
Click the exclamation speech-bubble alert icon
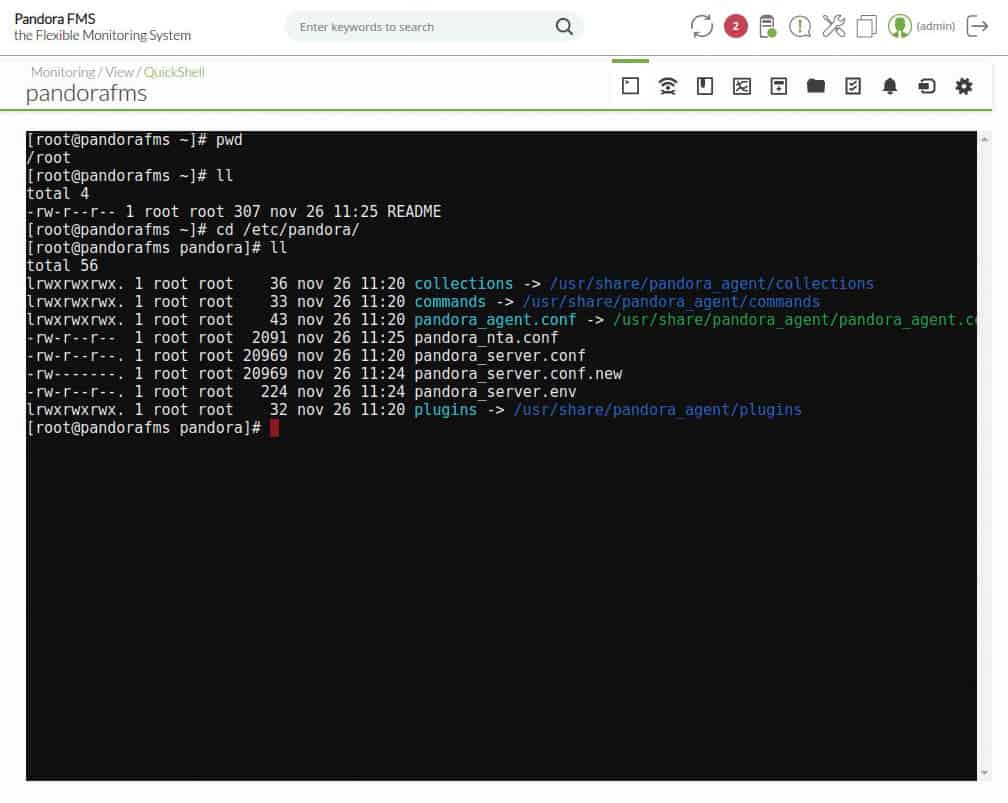(800, 26)
